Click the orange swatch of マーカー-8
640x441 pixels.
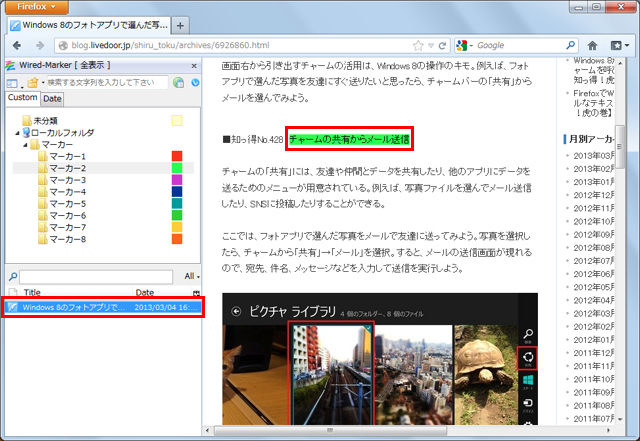(177, 239)
